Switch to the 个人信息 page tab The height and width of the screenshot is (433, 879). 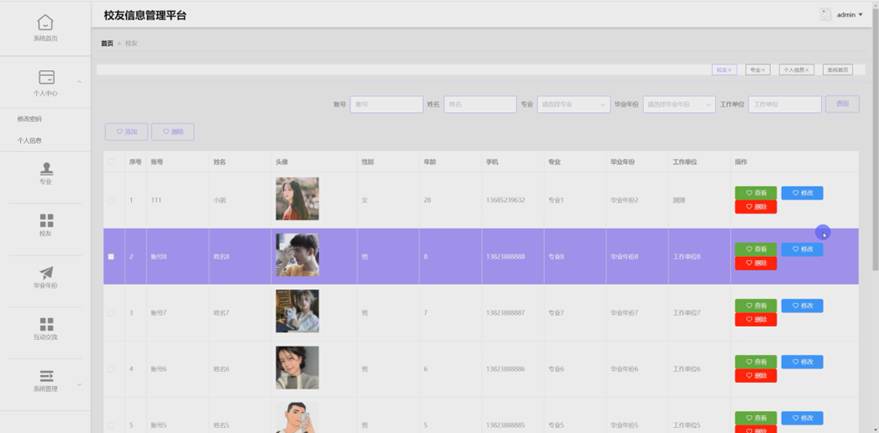797,70
